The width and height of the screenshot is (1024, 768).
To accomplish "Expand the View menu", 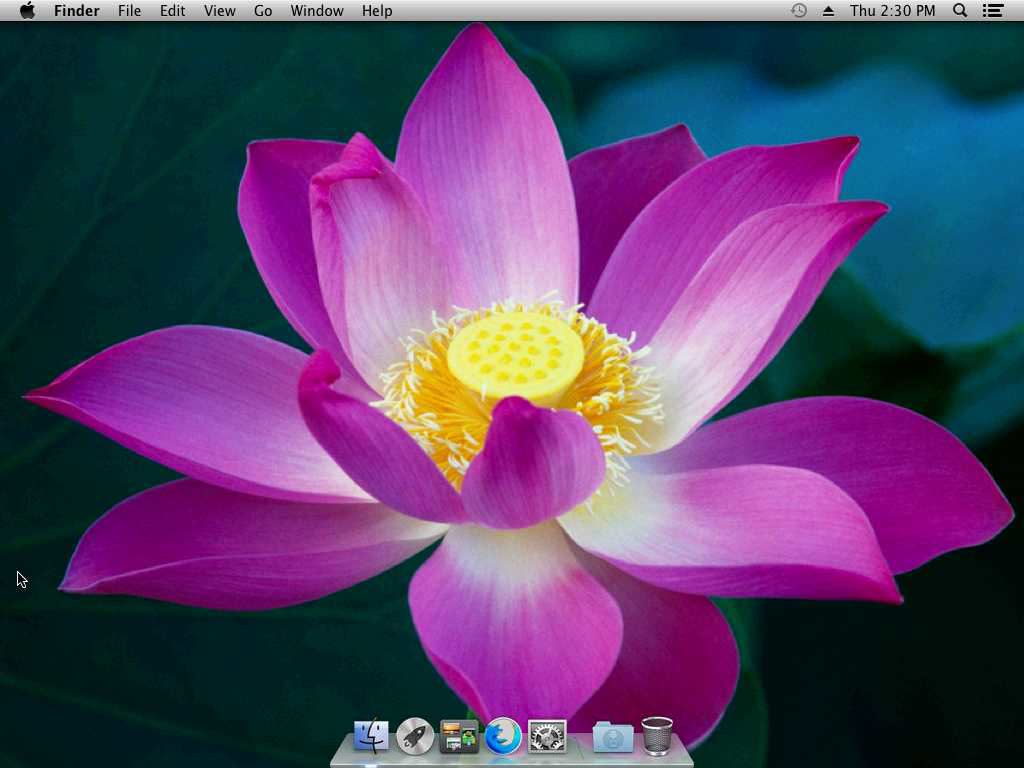I will pos(219,11).
